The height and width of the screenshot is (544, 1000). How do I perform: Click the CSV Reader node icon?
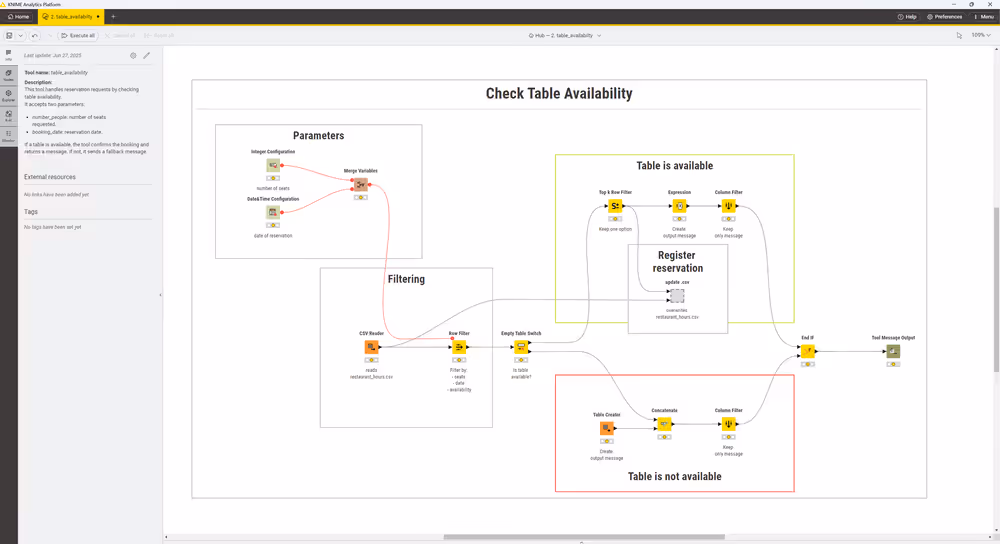(x=371, y=347)
